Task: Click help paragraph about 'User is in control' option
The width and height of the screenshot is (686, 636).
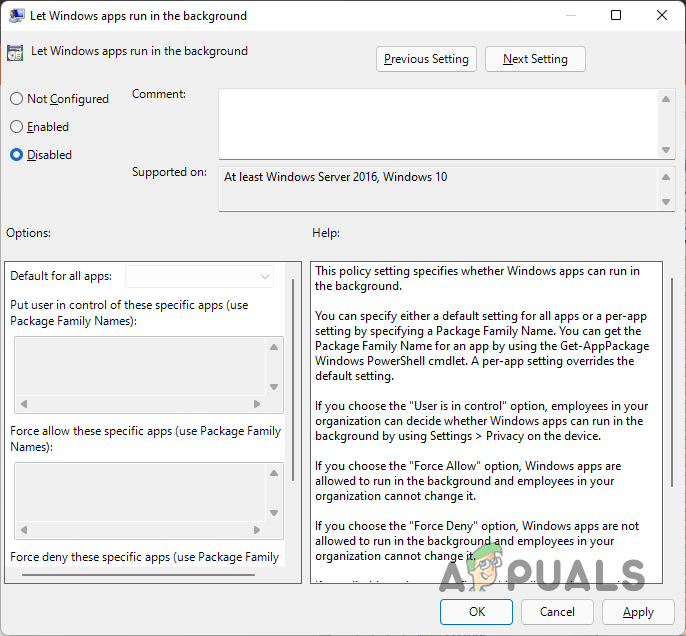Action: (x=481, y=421)
